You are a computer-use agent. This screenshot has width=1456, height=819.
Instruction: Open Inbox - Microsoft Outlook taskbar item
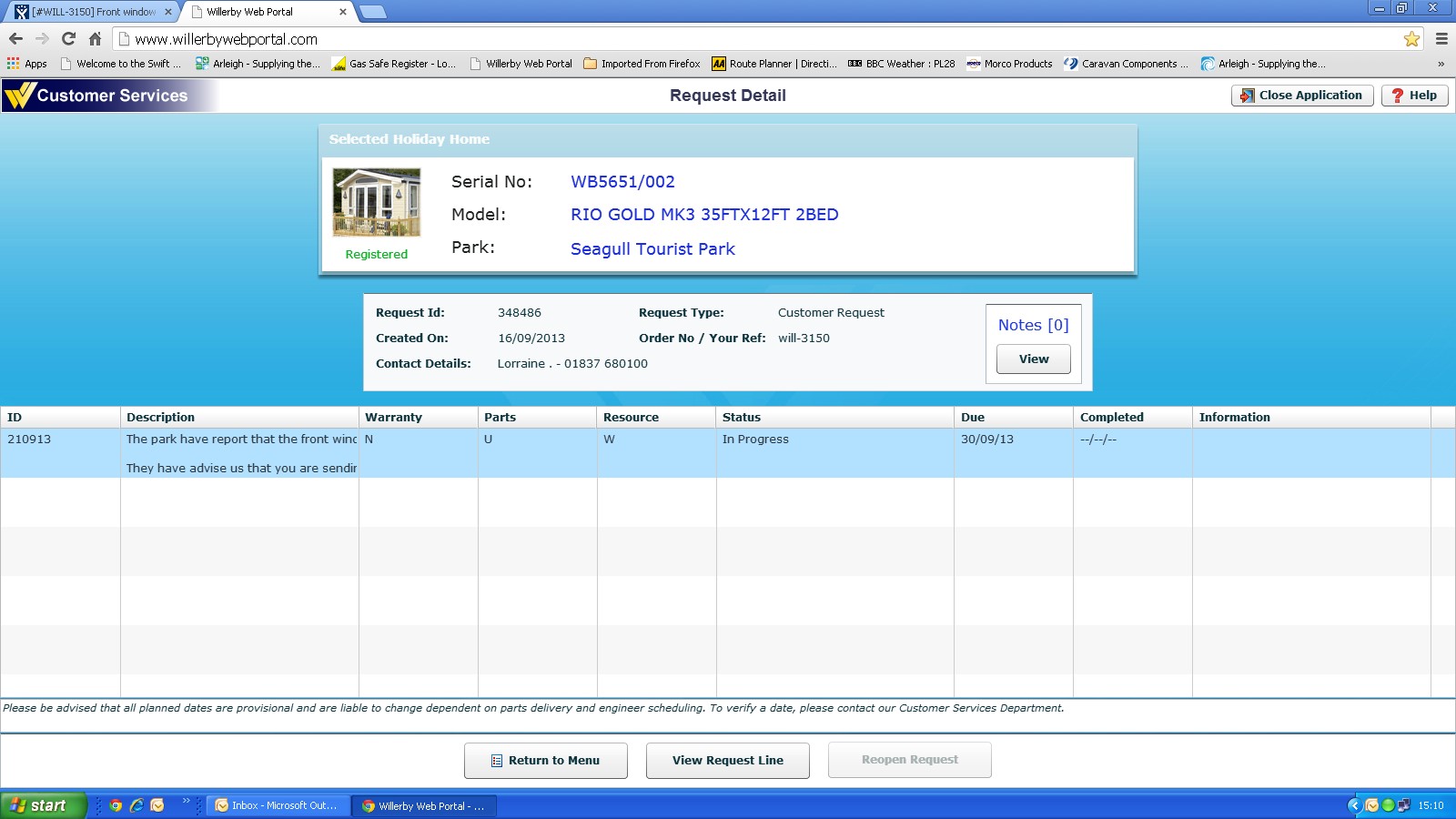[x=277, y=805]
